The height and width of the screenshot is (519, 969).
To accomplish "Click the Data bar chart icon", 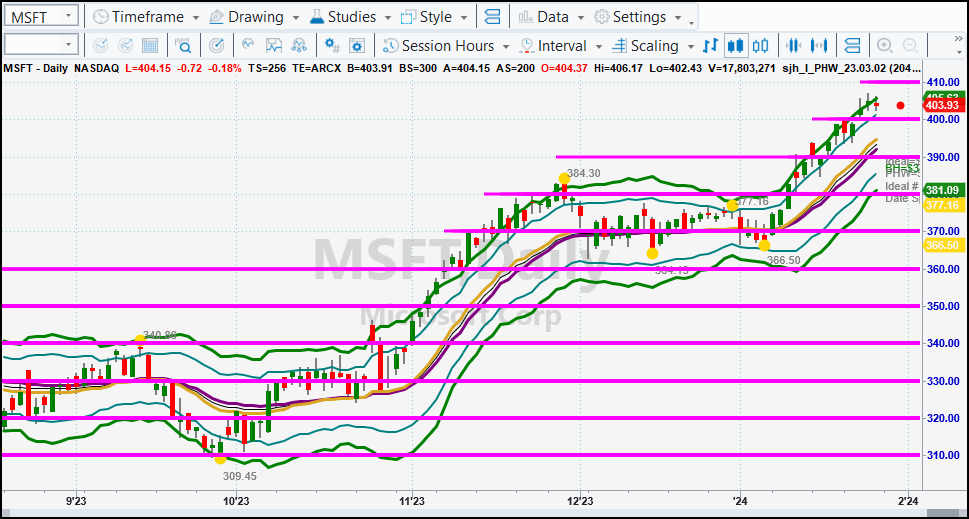I will (x=525, y=17).
